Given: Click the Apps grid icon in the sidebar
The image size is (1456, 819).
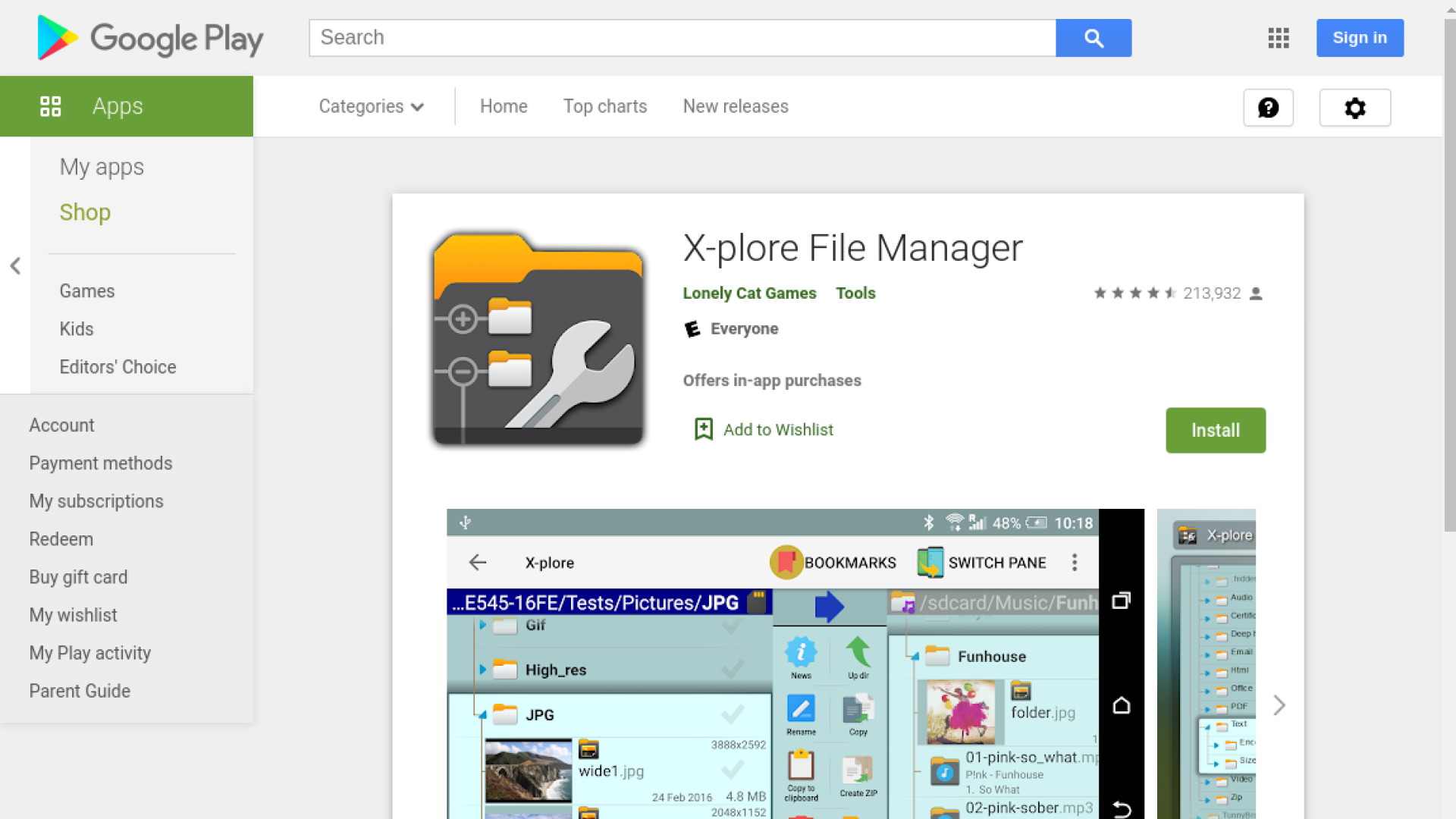Looking at the screenshot, I should [x=51, y=106].
